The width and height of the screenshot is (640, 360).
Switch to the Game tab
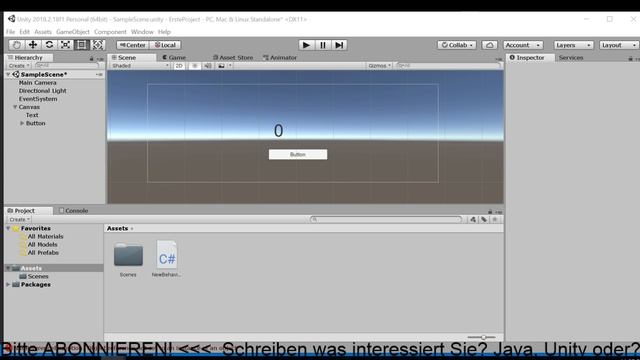[174, 58]
